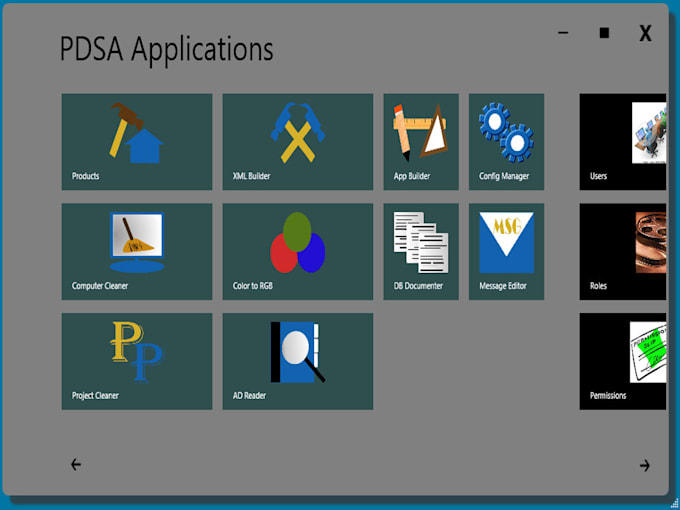This screenshot has height=510, width=680.
Task: Open the Products tile hammer-and-house icon
Action: click(137, 133)
